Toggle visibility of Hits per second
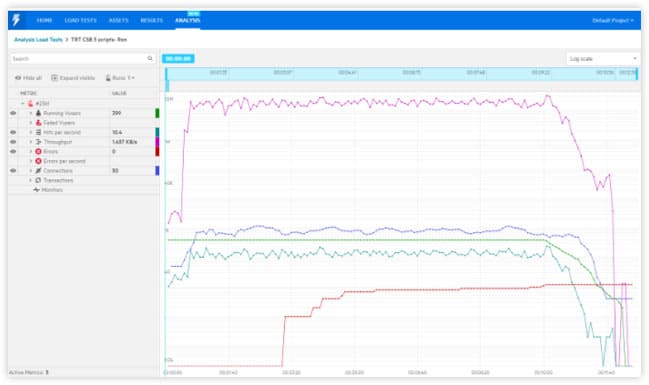This screenshot has height=385, width=649. point(13,132)
